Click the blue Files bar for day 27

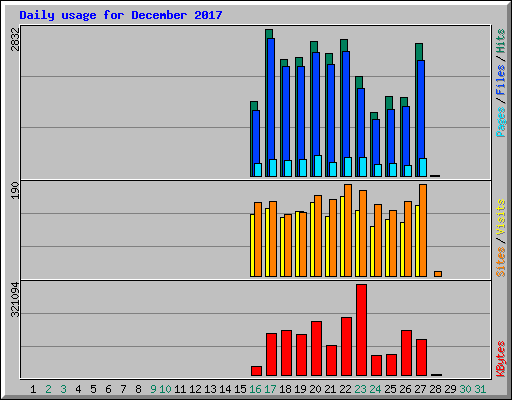pos(421,109)
